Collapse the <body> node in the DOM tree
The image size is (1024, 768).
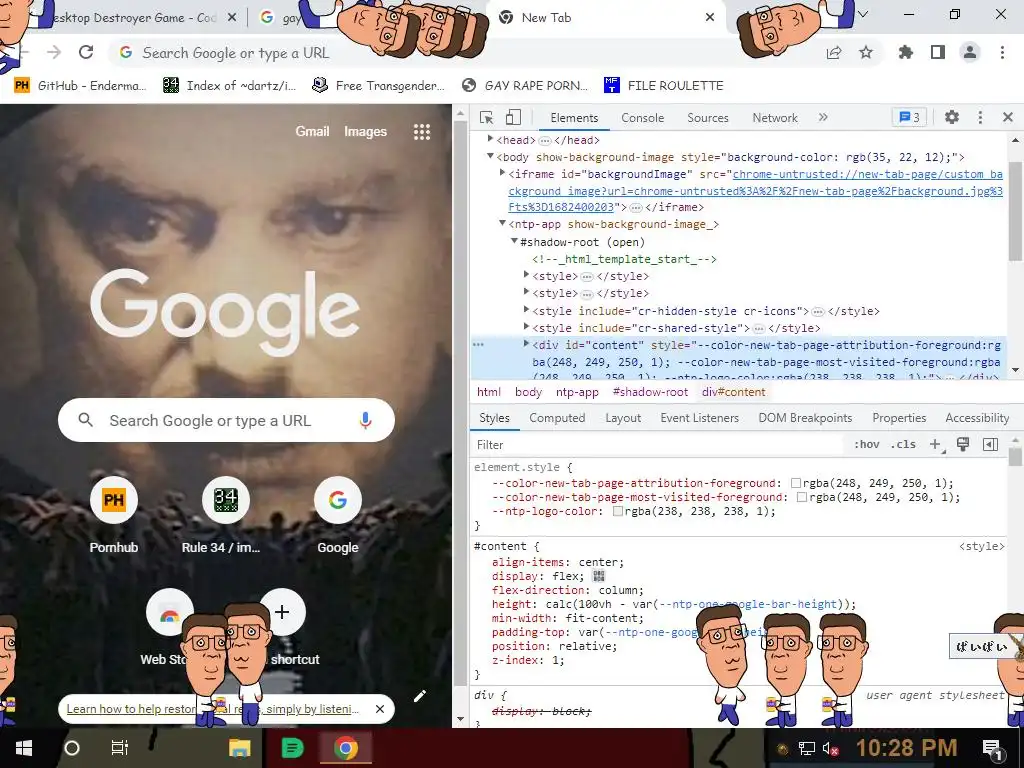490,156
